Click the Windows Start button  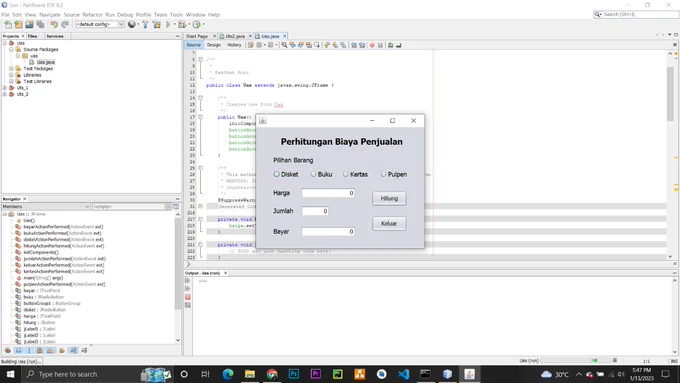(x=10, y=374)
